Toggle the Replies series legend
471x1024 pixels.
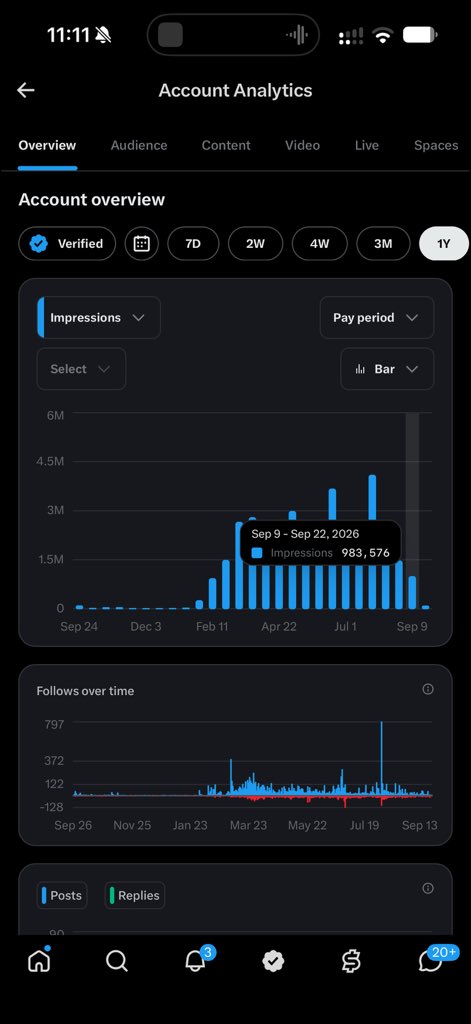[x=135, y=895]
